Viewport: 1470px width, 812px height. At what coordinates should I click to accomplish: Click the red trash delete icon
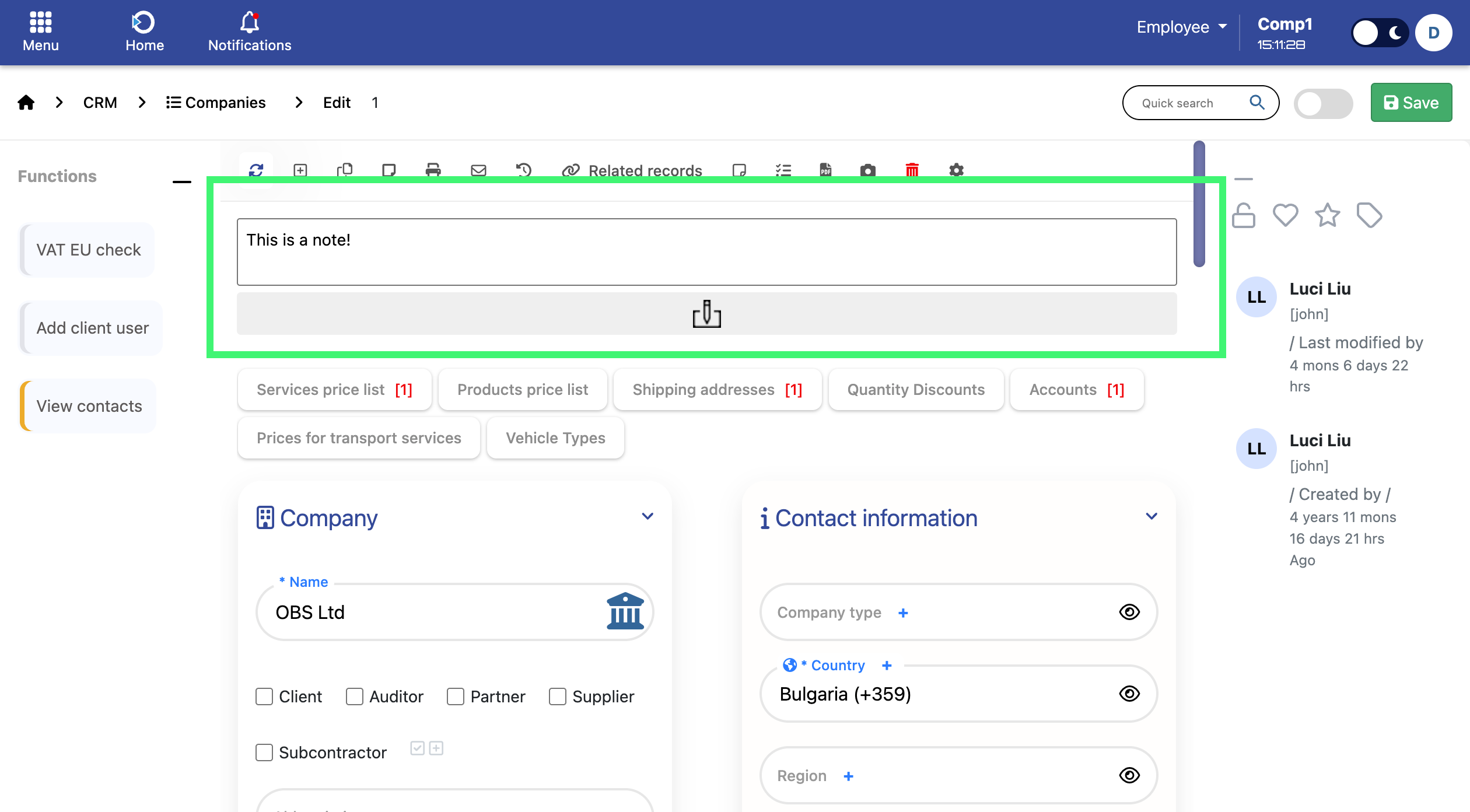click(x=912, y=170)
